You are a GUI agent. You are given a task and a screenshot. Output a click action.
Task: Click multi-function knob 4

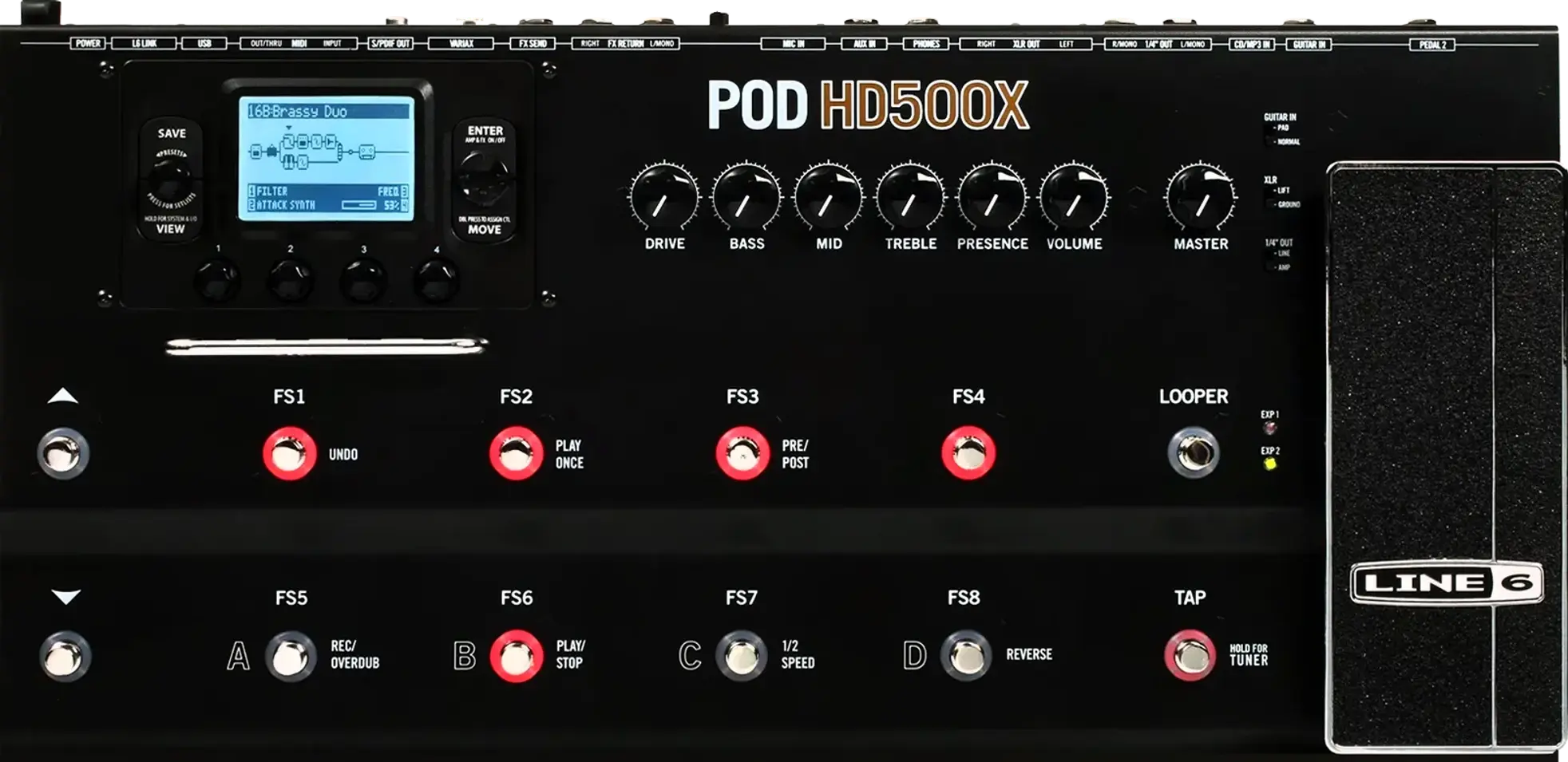437,281
